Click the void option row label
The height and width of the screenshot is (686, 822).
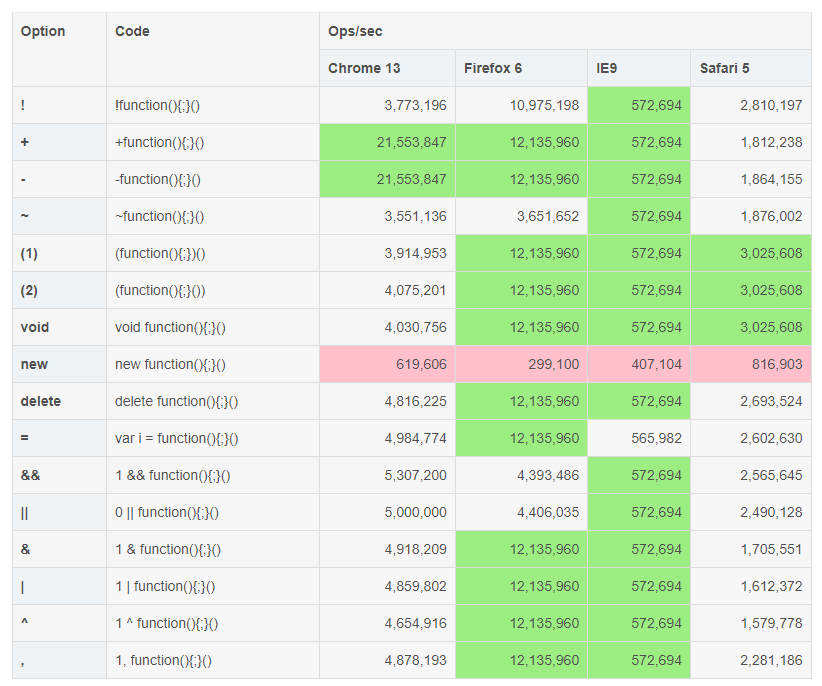coord(35,327)
